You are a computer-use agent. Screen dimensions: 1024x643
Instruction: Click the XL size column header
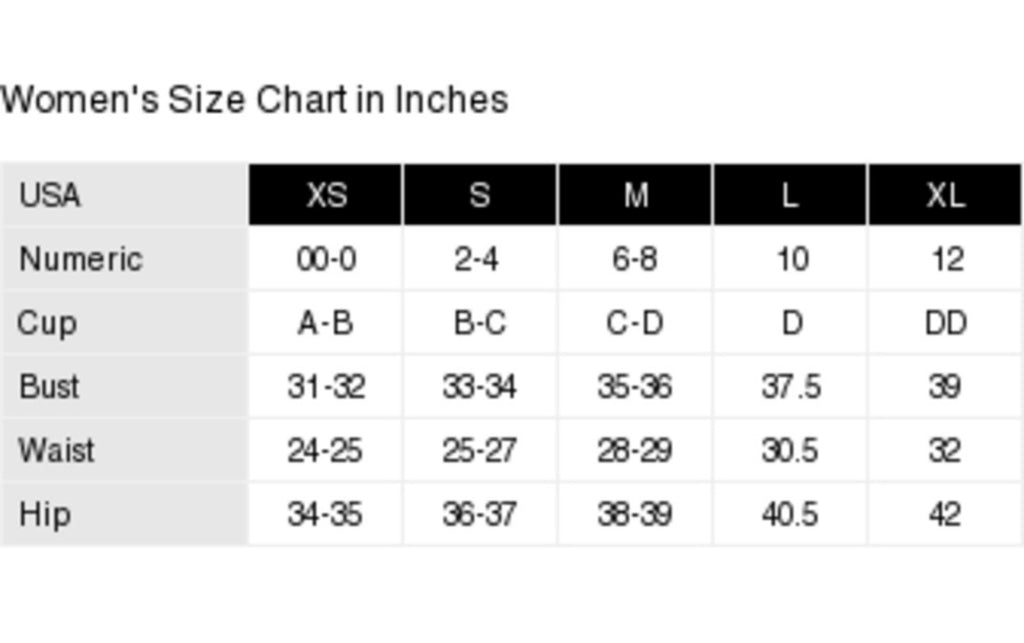[945, 195]
